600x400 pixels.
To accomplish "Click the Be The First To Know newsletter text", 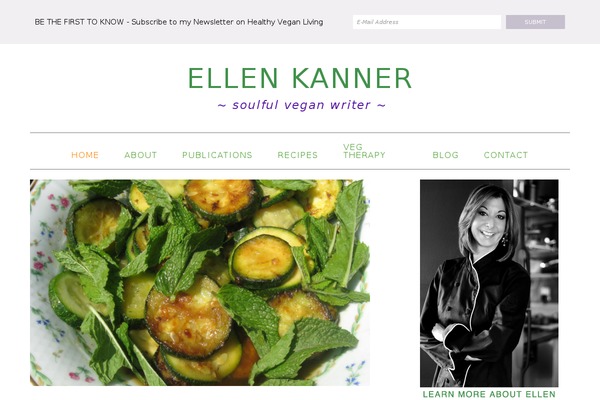I will (179, 22).
